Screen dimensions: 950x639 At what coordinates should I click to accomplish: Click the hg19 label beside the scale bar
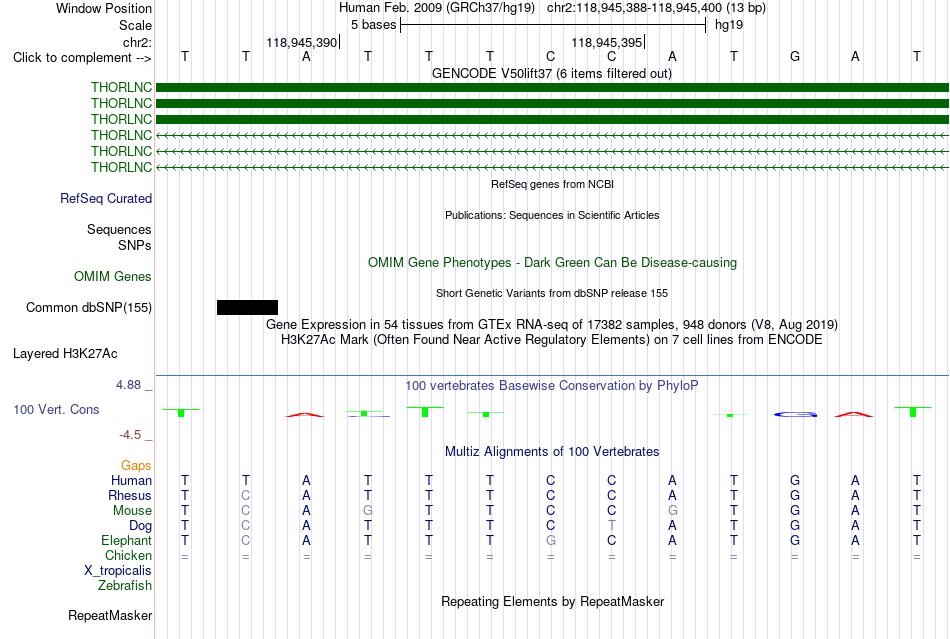(729, 25)
